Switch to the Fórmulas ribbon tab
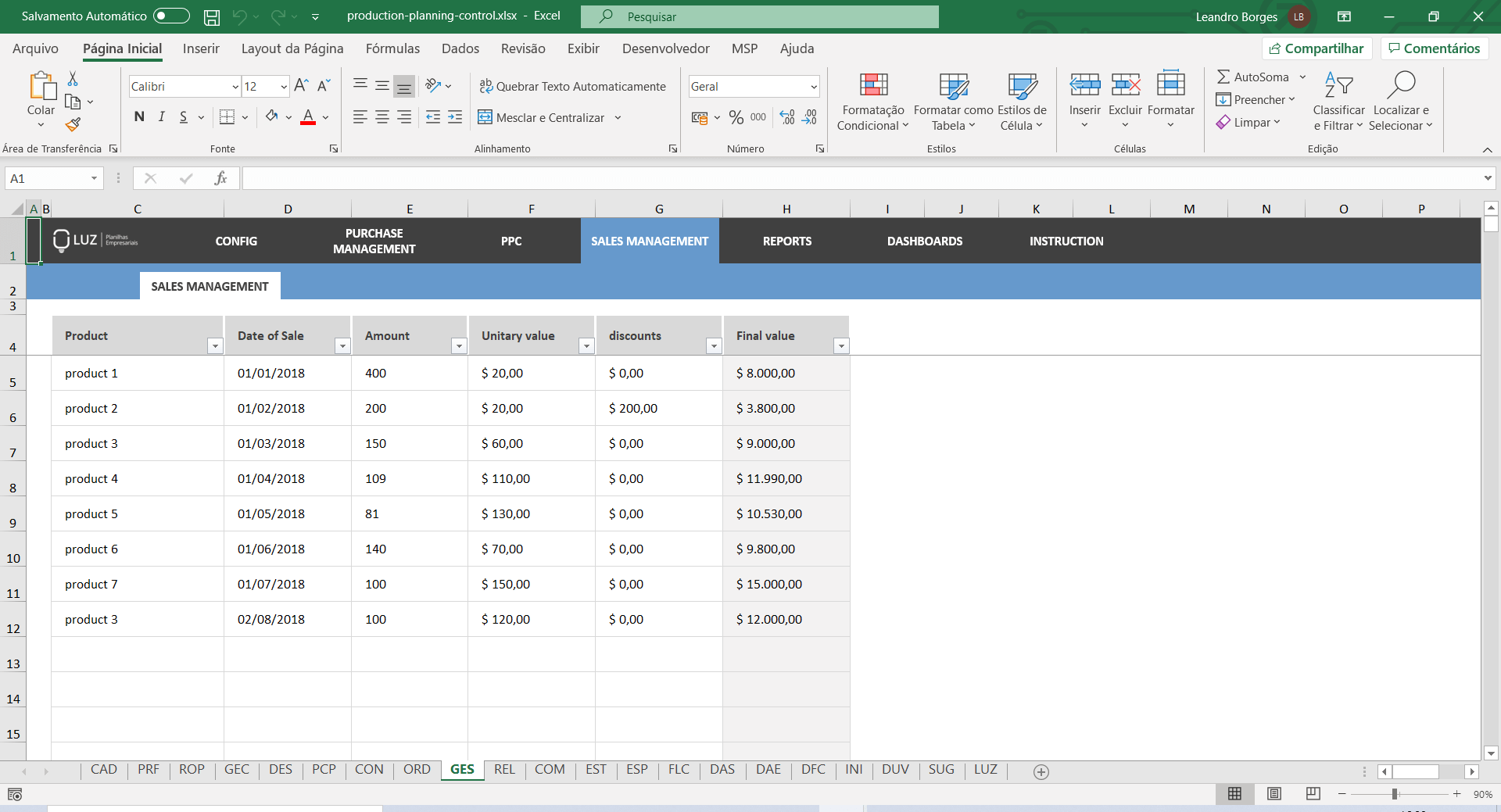Viewport: 1501px width, 812px height. pyautogui.click(x=393, y=48)
